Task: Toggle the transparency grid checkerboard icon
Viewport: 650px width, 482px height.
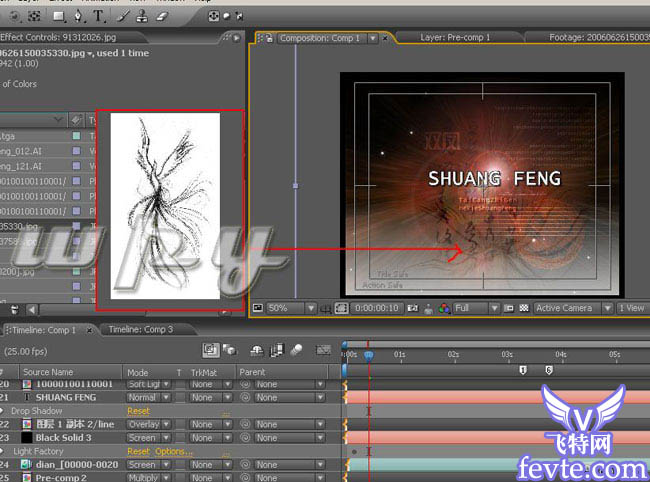Action: (x=524, y=308)
